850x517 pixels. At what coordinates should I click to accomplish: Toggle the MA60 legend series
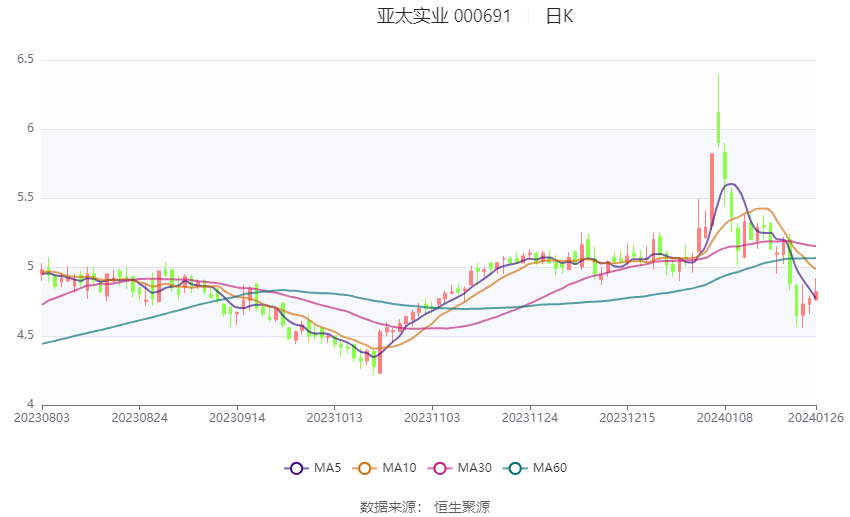(535, 468)
